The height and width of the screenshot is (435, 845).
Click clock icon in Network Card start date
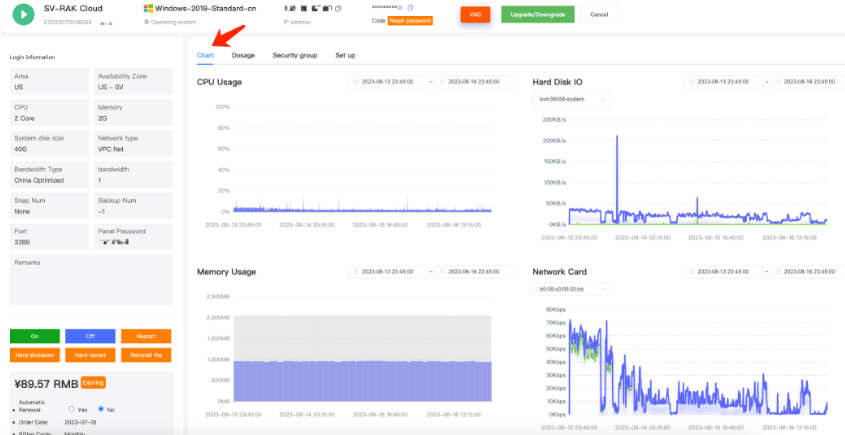coord(691,272)
